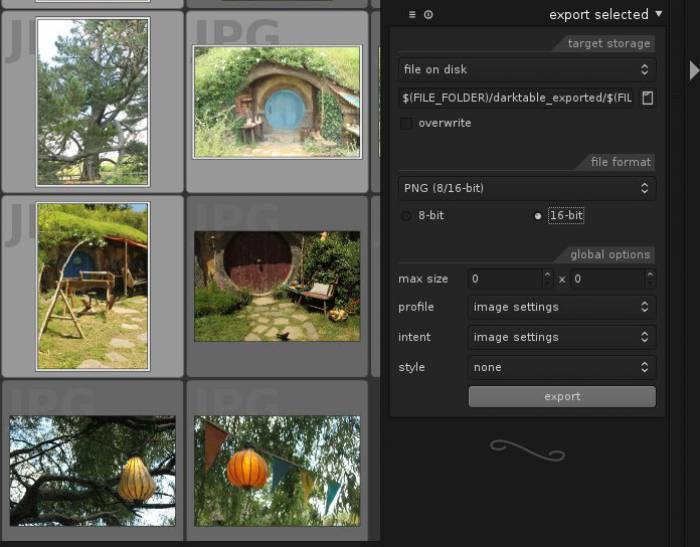Open the intent dropdown
The width and height of the screenshot is (700, 547).
pos(561,337)
